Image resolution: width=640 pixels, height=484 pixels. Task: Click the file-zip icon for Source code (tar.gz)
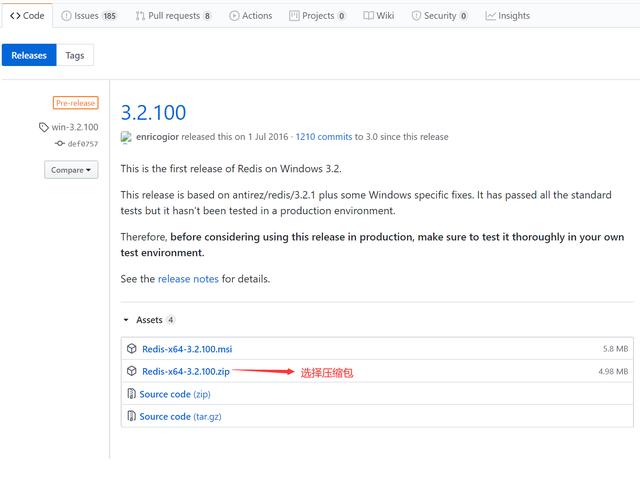coord(131,416)
